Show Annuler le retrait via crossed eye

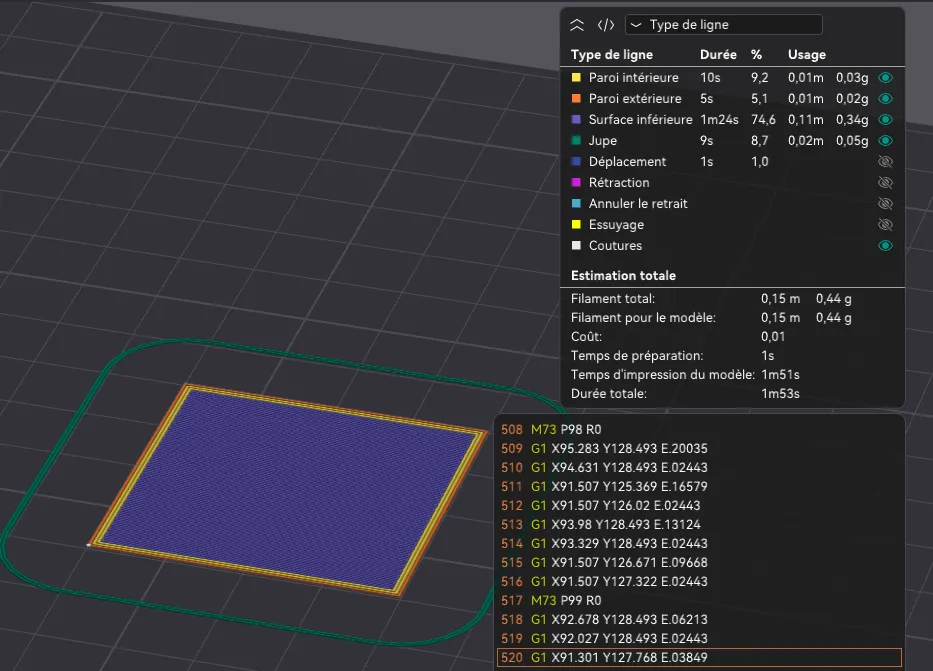(x=885, y=203)
